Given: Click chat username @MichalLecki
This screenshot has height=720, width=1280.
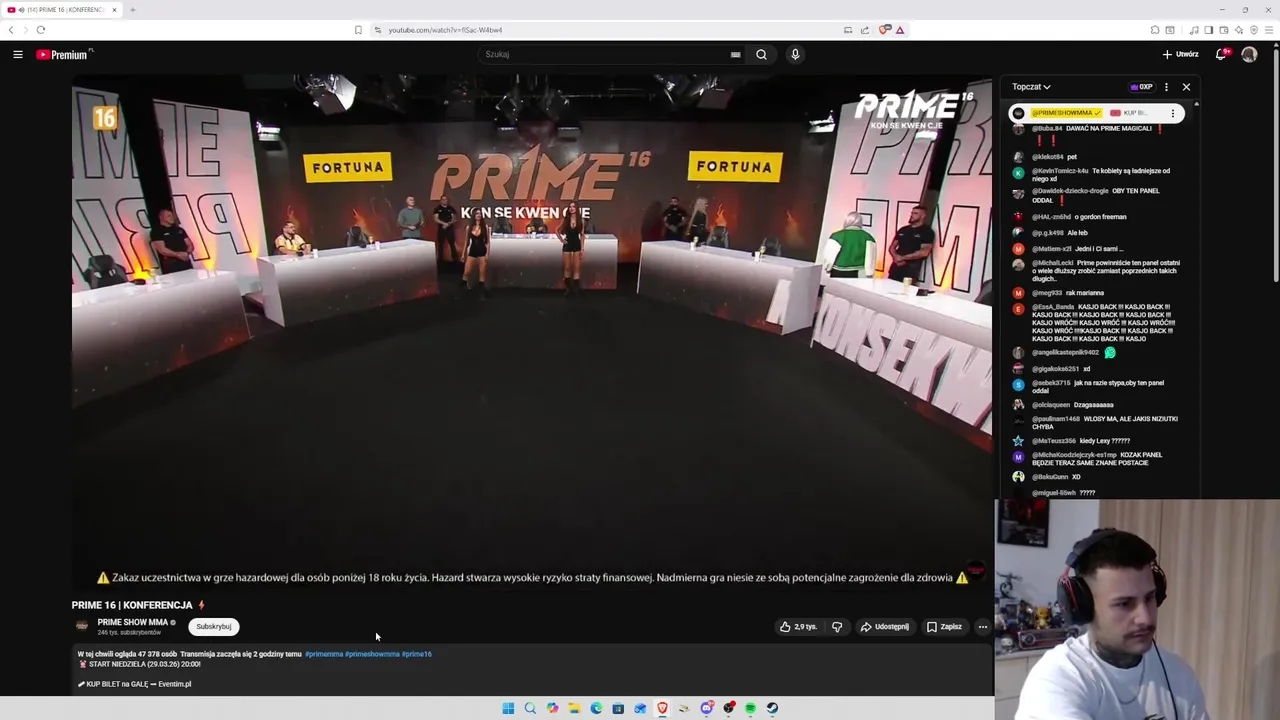Looking at the screenshot, I should click(1053, 263).
